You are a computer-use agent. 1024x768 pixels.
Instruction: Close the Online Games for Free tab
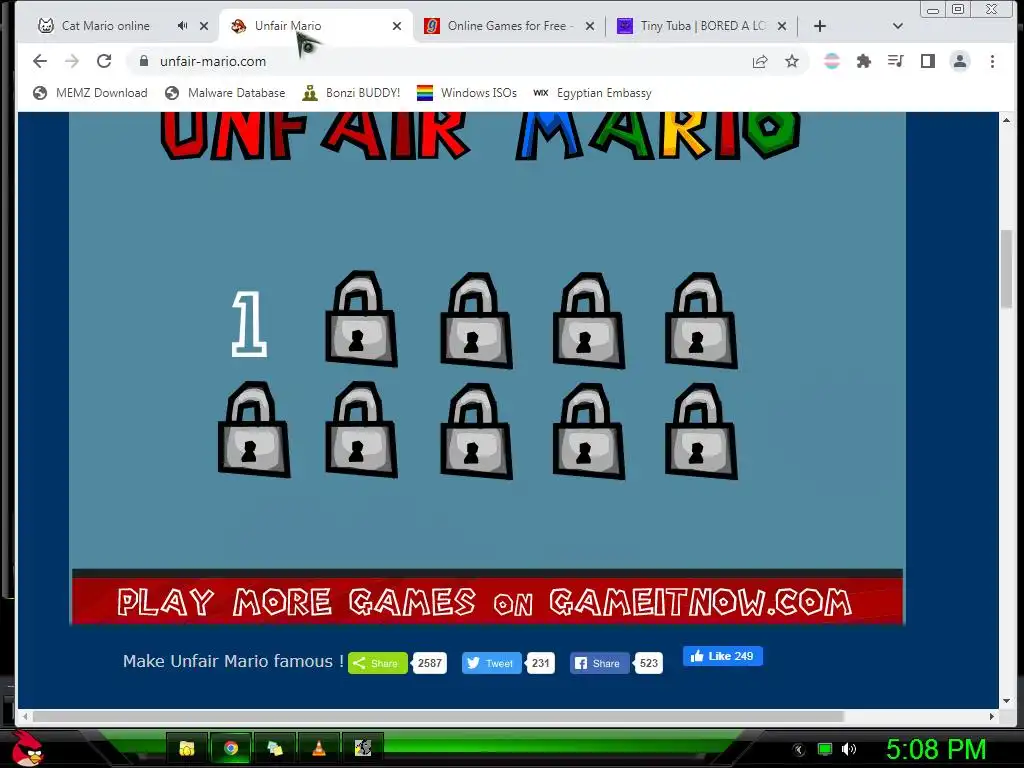tap(590, 26)
